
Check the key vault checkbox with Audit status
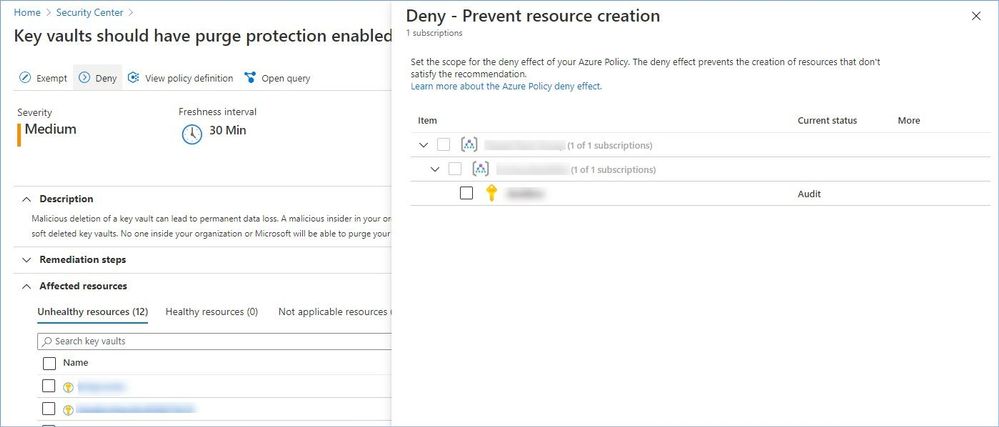click(466, 194)
